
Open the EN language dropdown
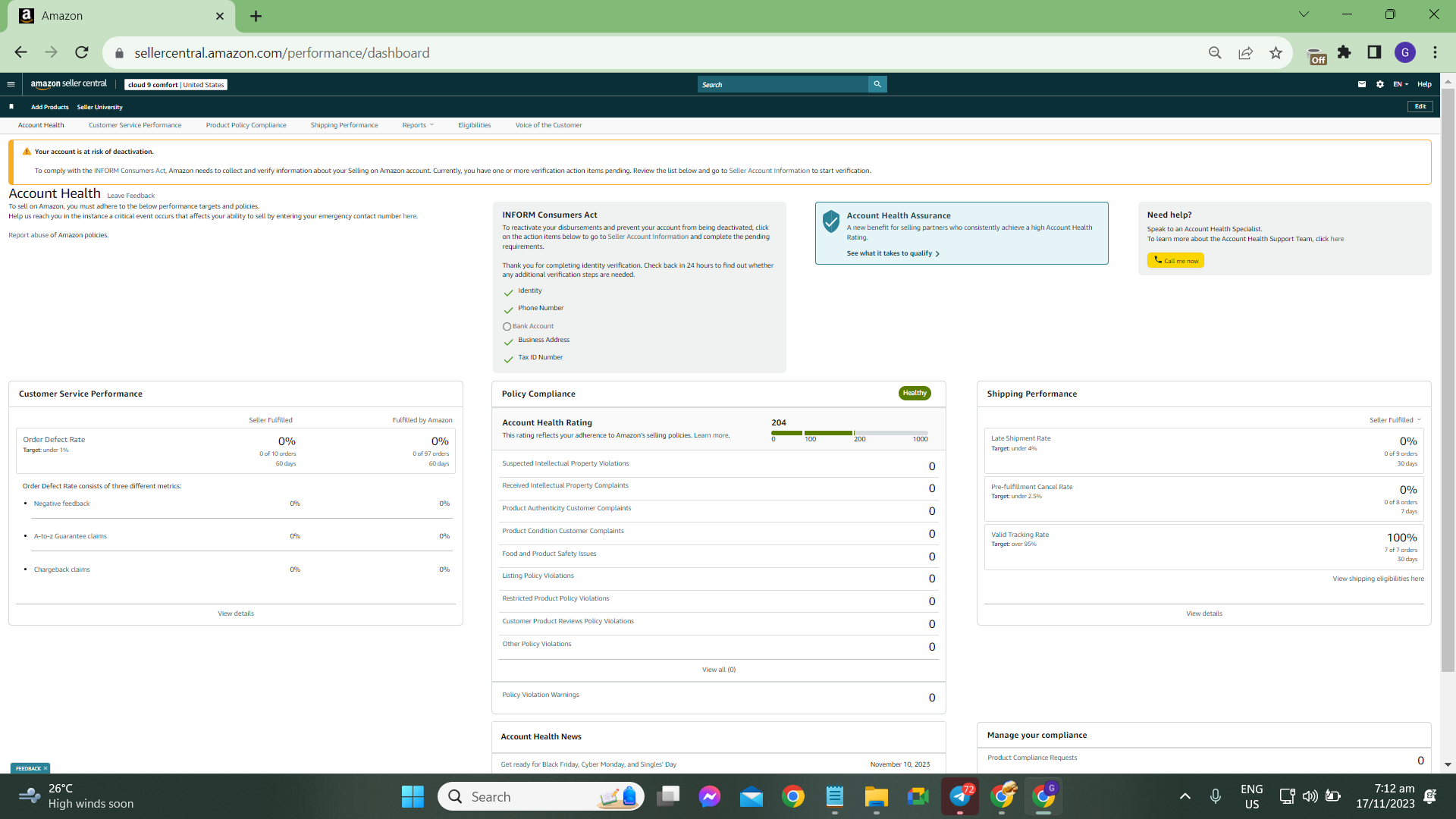(x=1401, y=84)
